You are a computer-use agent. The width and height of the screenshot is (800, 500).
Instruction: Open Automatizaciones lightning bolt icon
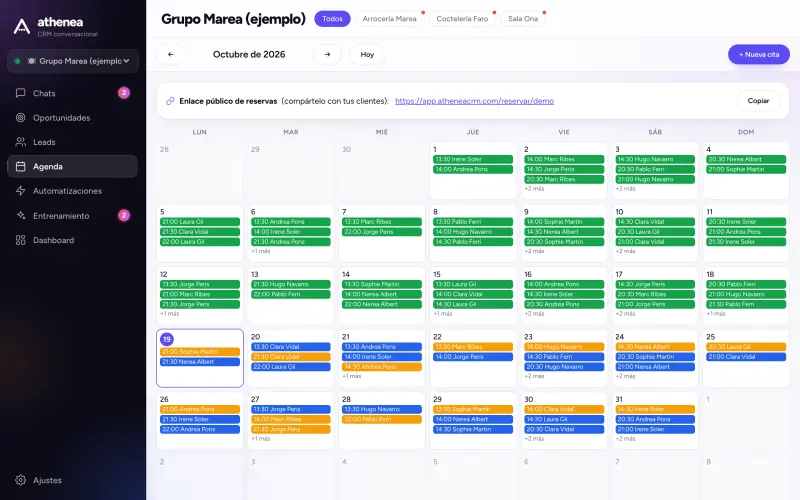point(20,191)
